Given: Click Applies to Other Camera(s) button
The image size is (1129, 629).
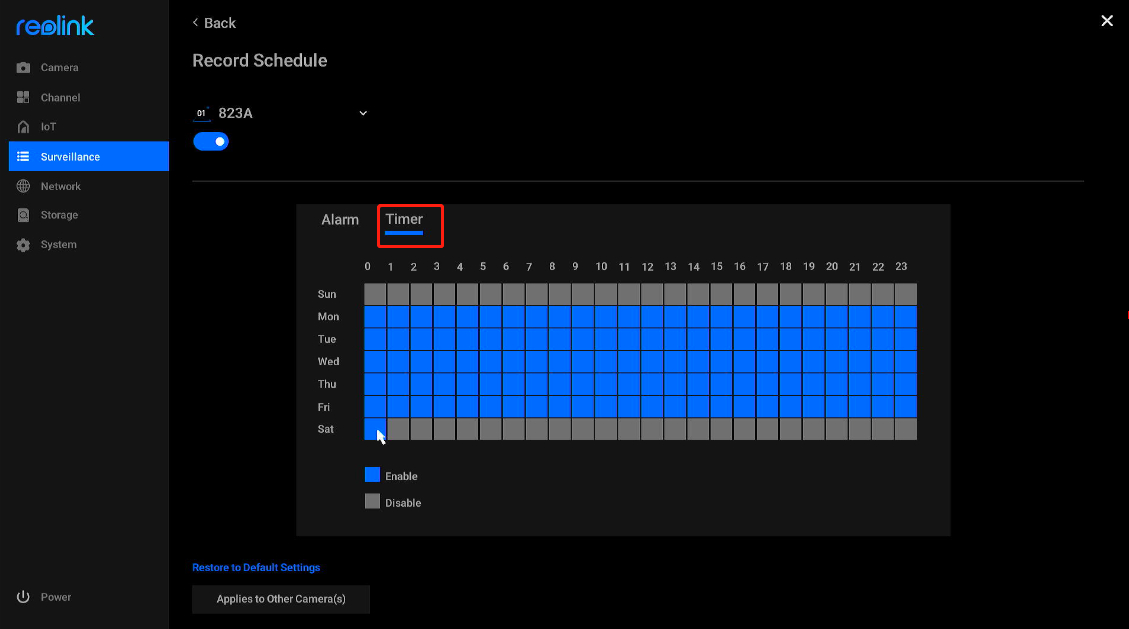Looking at the screenshot, I should click(x=281, y=599).
